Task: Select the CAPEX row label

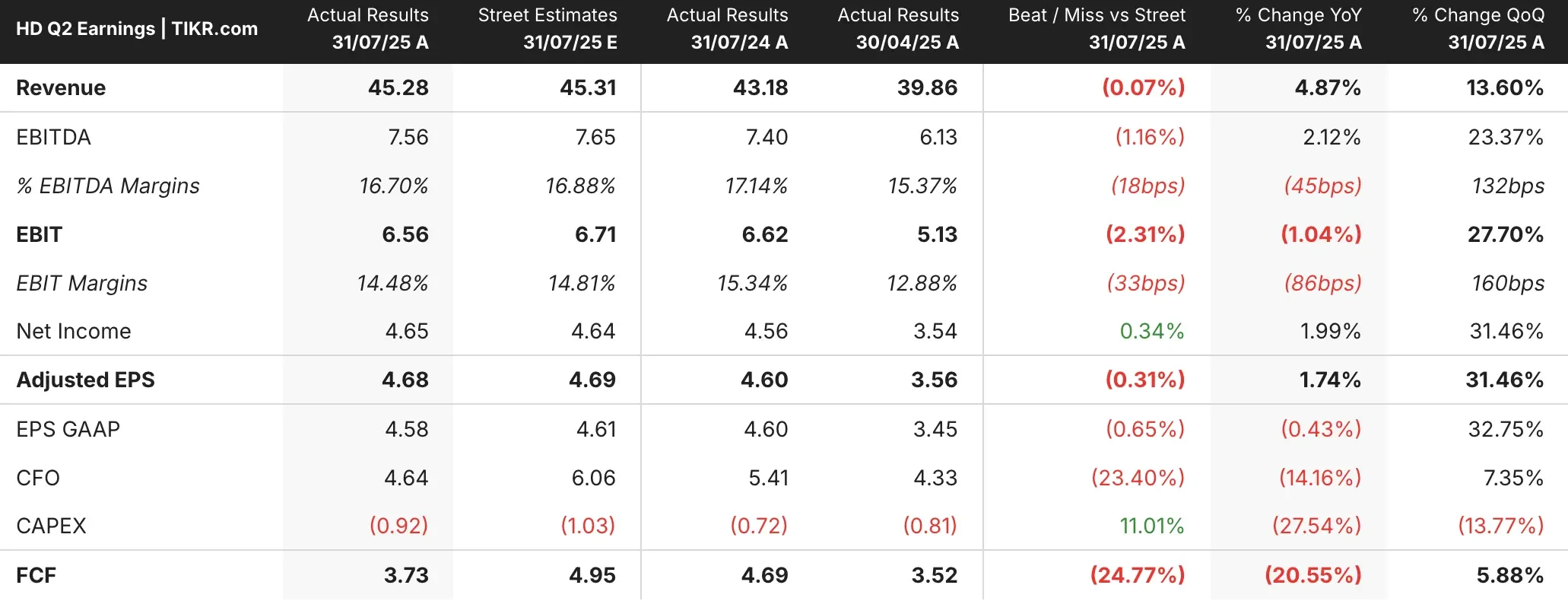Action: [51, 526]
